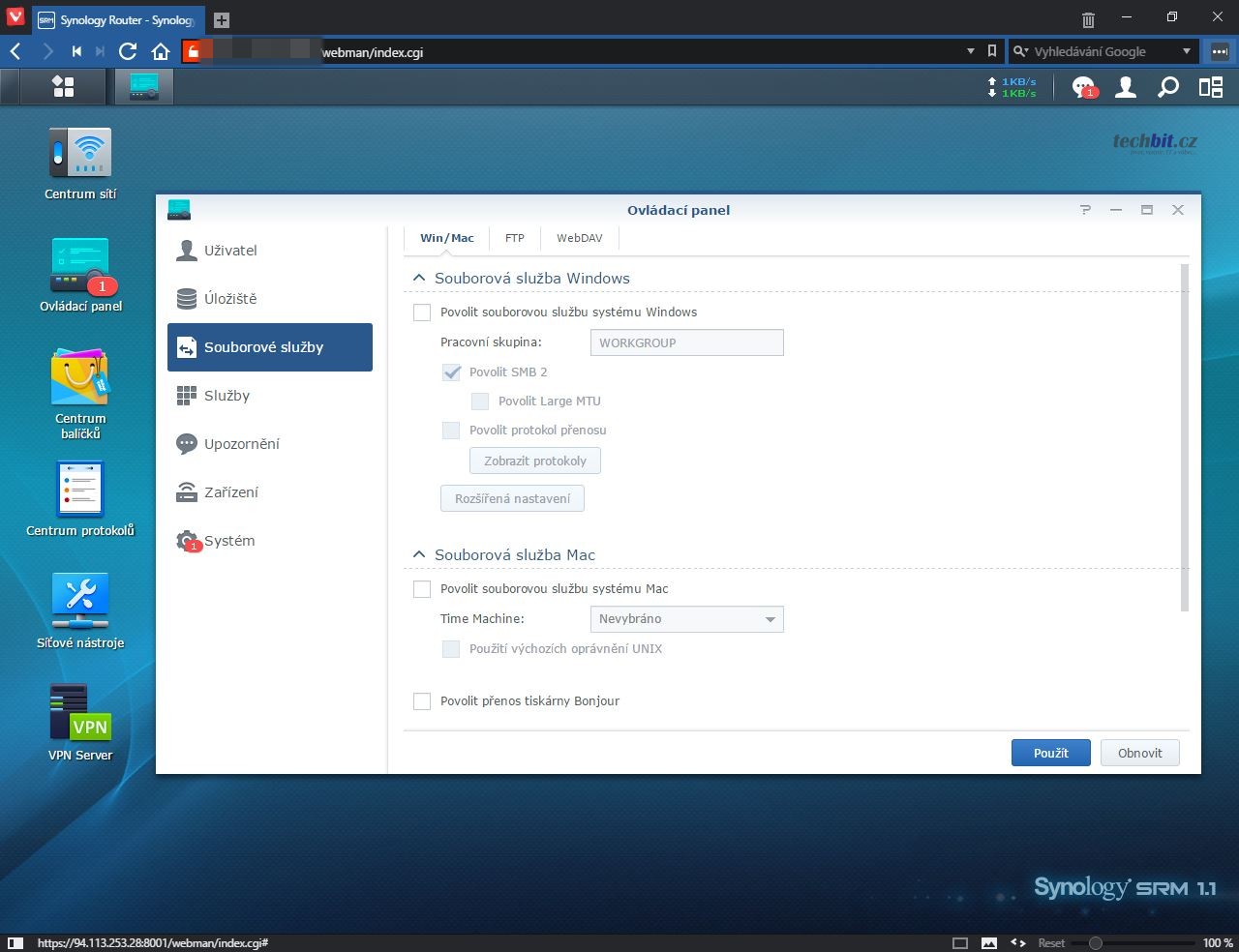This screenshot has height=952, width=1239.
Task: Toggle Povolit přenos tiskárny Bonjour checkbox
Action: point(422,701)
